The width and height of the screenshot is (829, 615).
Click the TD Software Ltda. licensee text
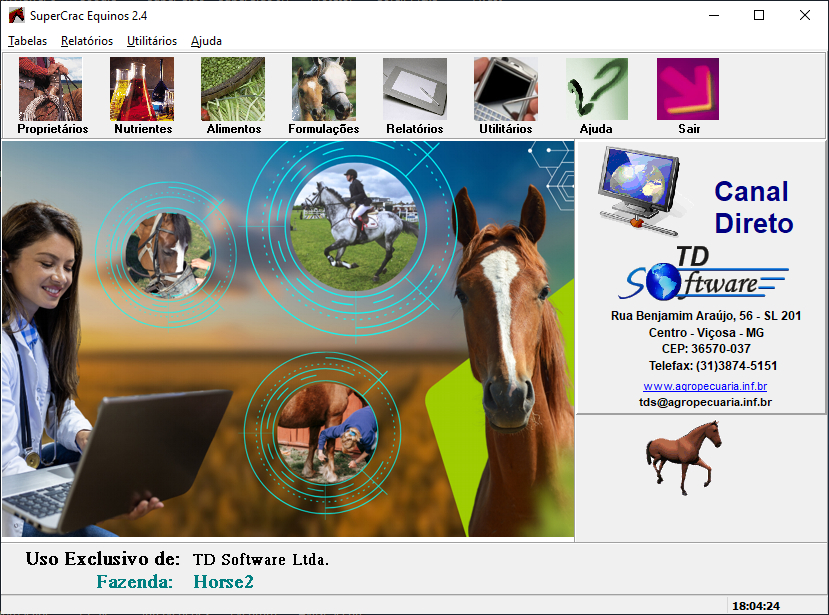tap(261, 559)
